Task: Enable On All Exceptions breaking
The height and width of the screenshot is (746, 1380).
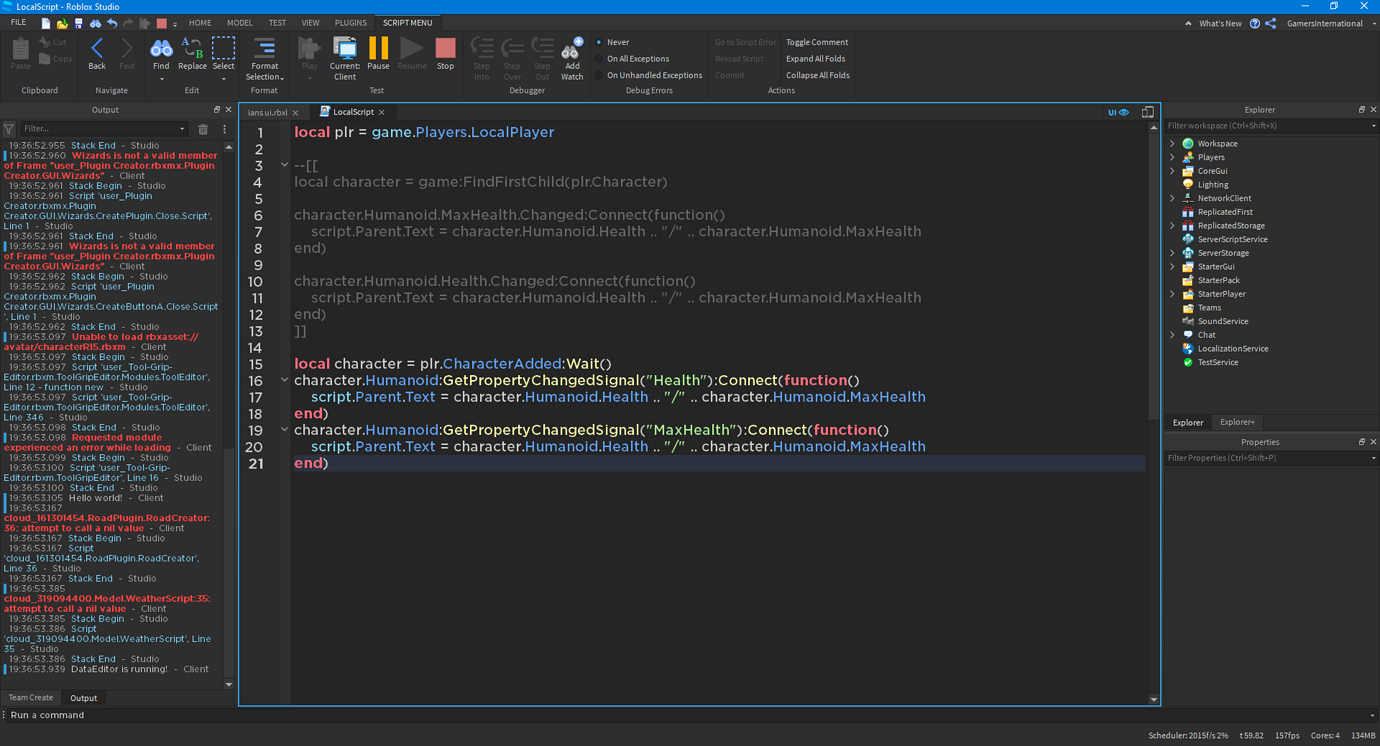Action: pyautogui.click(x=630, y=58)
